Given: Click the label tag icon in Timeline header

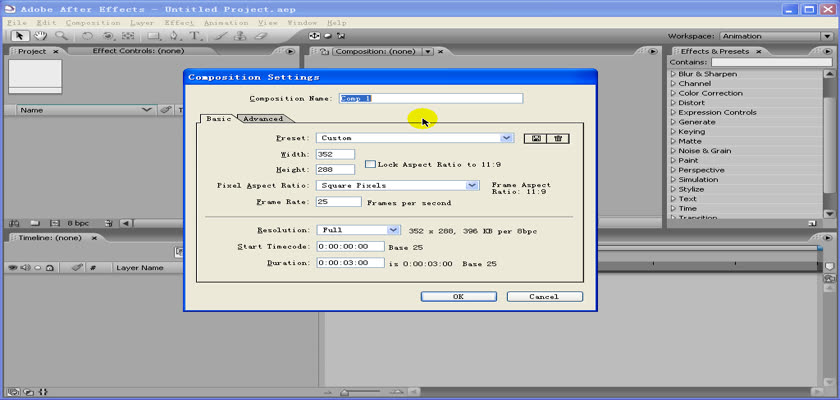Looking at the screenshot, I should (77, 267).
